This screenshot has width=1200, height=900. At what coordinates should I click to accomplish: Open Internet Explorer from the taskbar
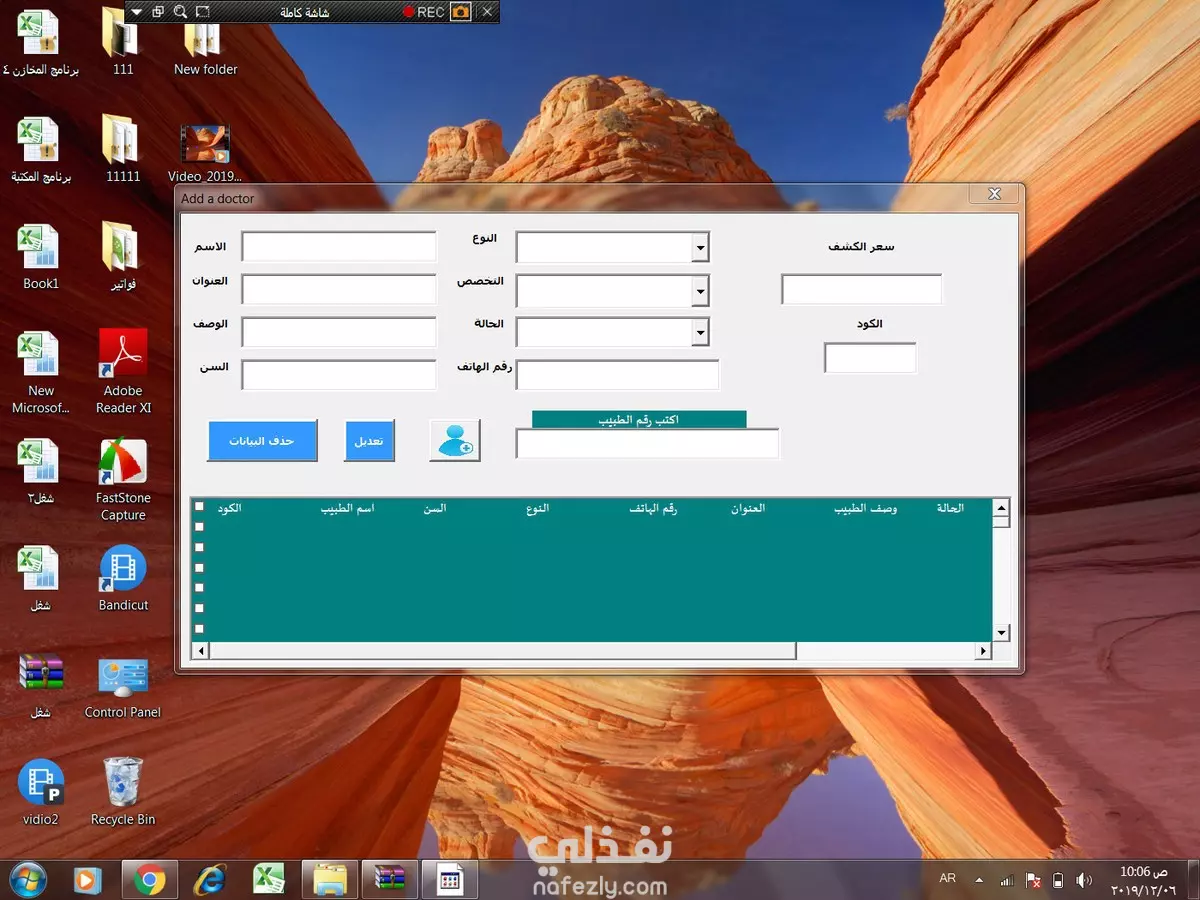pos(209,880)
